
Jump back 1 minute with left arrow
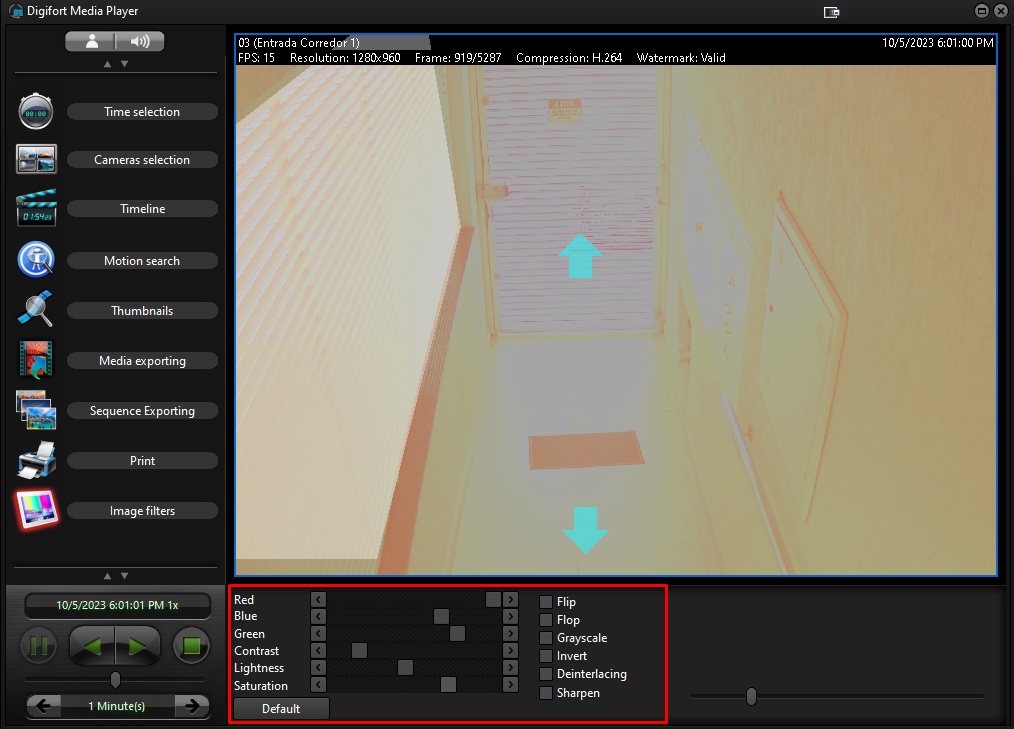pyautogui.click(x=43, y=706)
